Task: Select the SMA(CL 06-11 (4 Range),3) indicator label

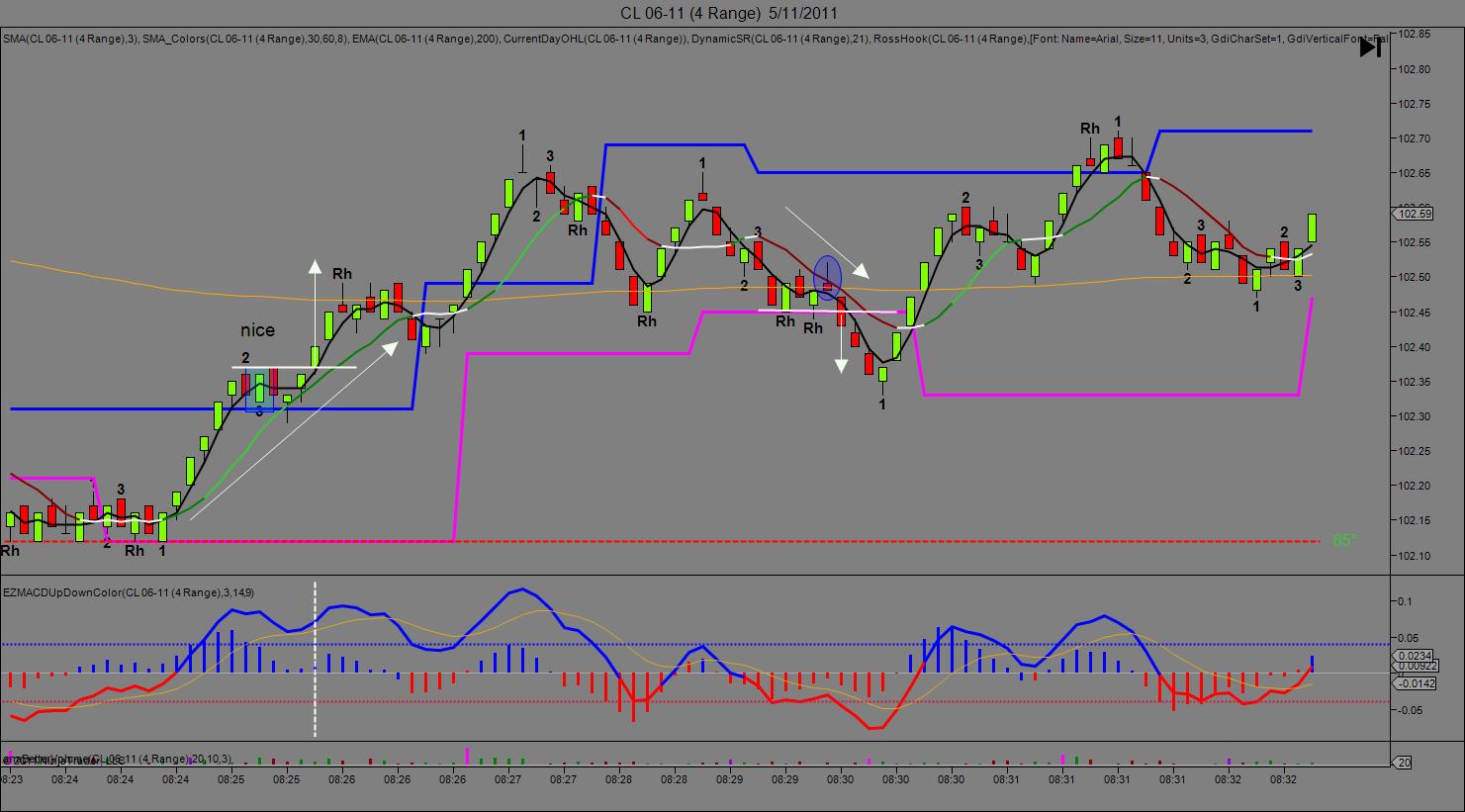Action: point(69,40)
